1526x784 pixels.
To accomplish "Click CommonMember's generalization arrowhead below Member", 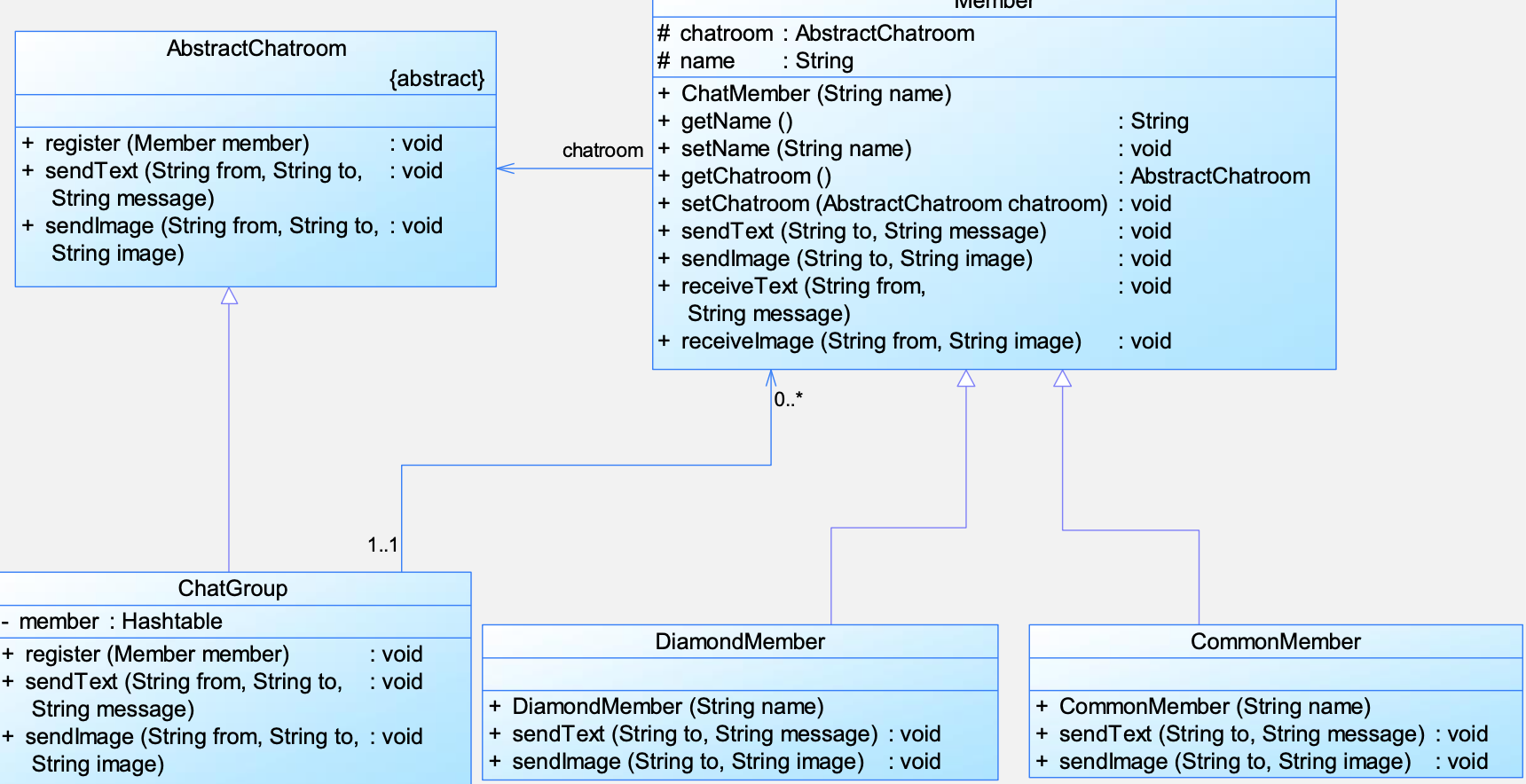I will 1062,379.
